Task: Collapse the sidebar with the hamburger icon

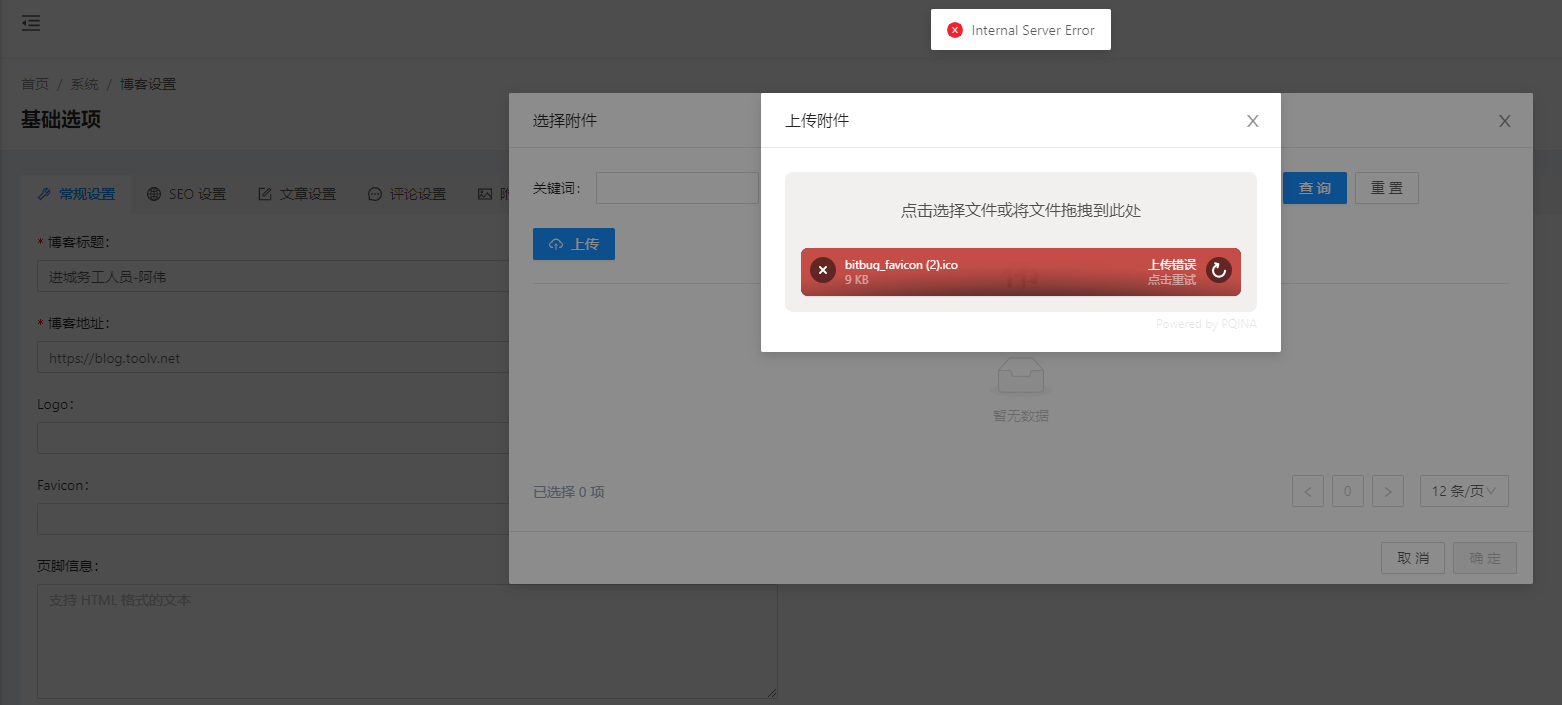Action: (30, 22)
